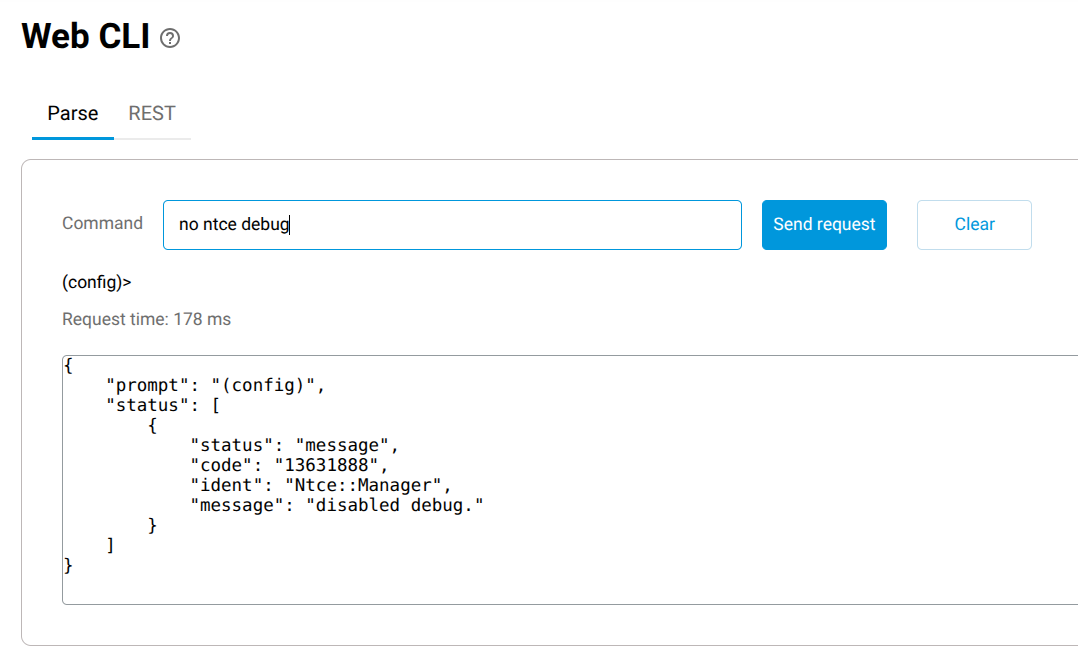Screen dimensions: 1078x669
Task: Click the "status": "message" response line
Action: (x=294, y=445)
